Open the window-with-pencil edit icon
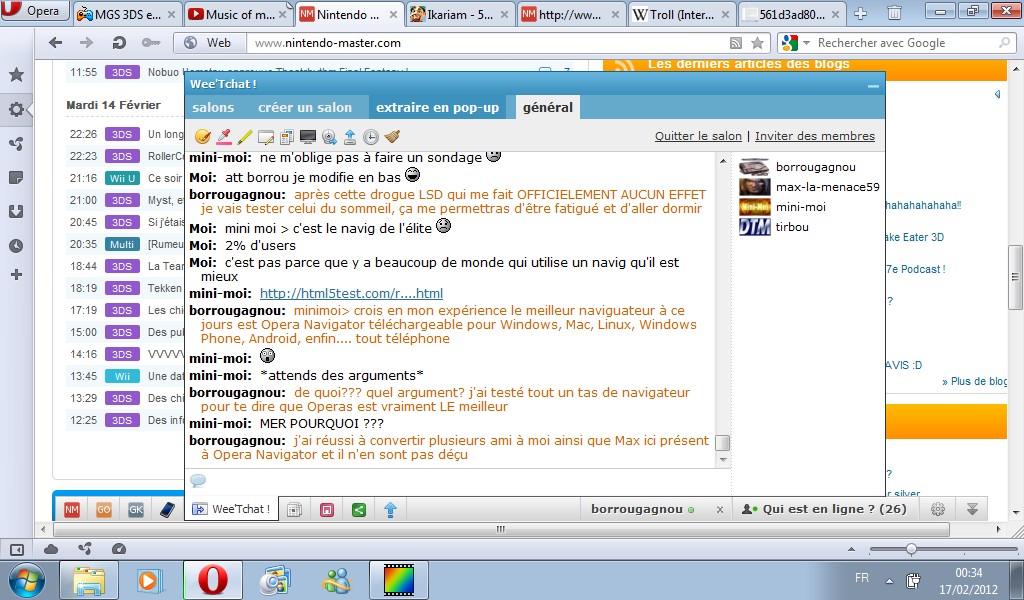This screenshot has height=600, width=1024. [x=266, y=137]
